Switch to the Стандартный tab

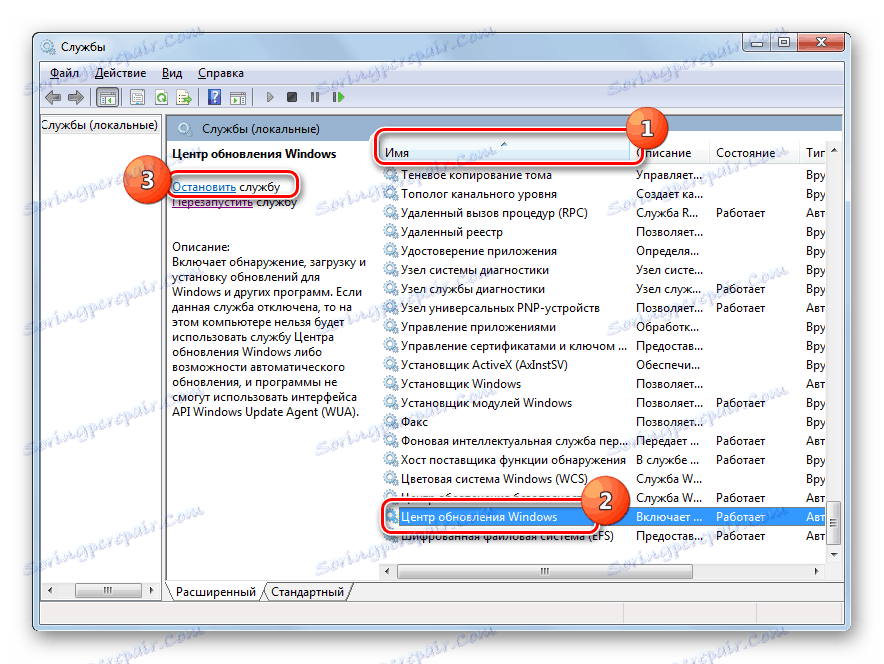pos(307,592)
